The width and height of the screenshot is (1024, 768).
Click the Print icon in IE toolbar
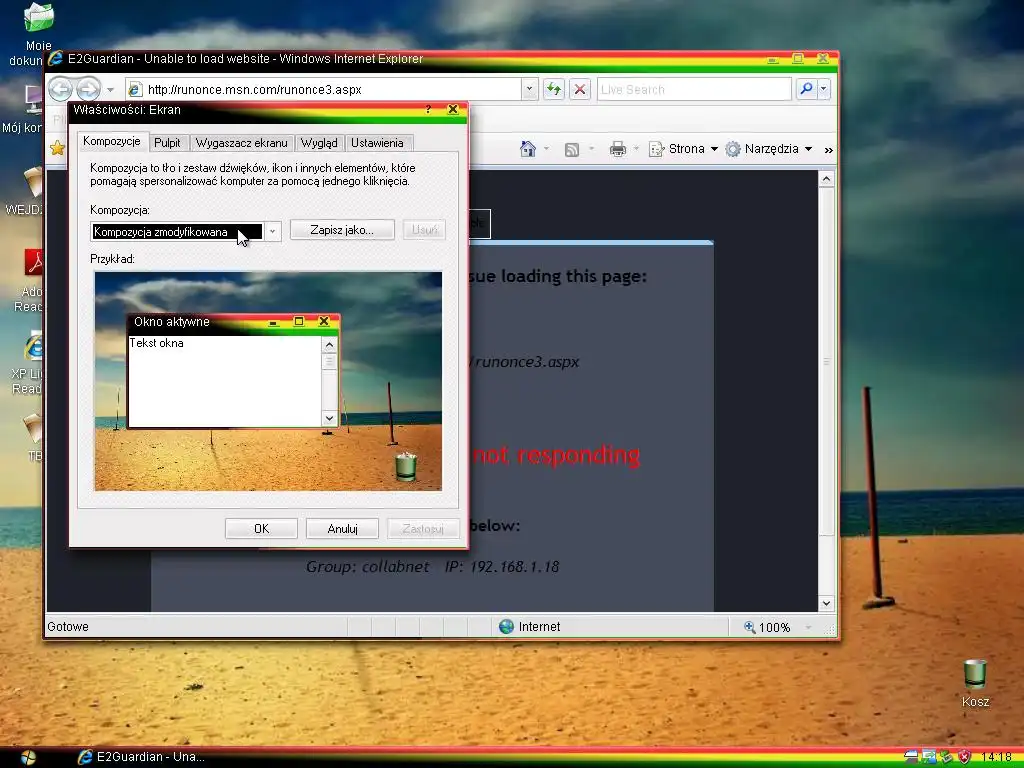click(617, 150)
